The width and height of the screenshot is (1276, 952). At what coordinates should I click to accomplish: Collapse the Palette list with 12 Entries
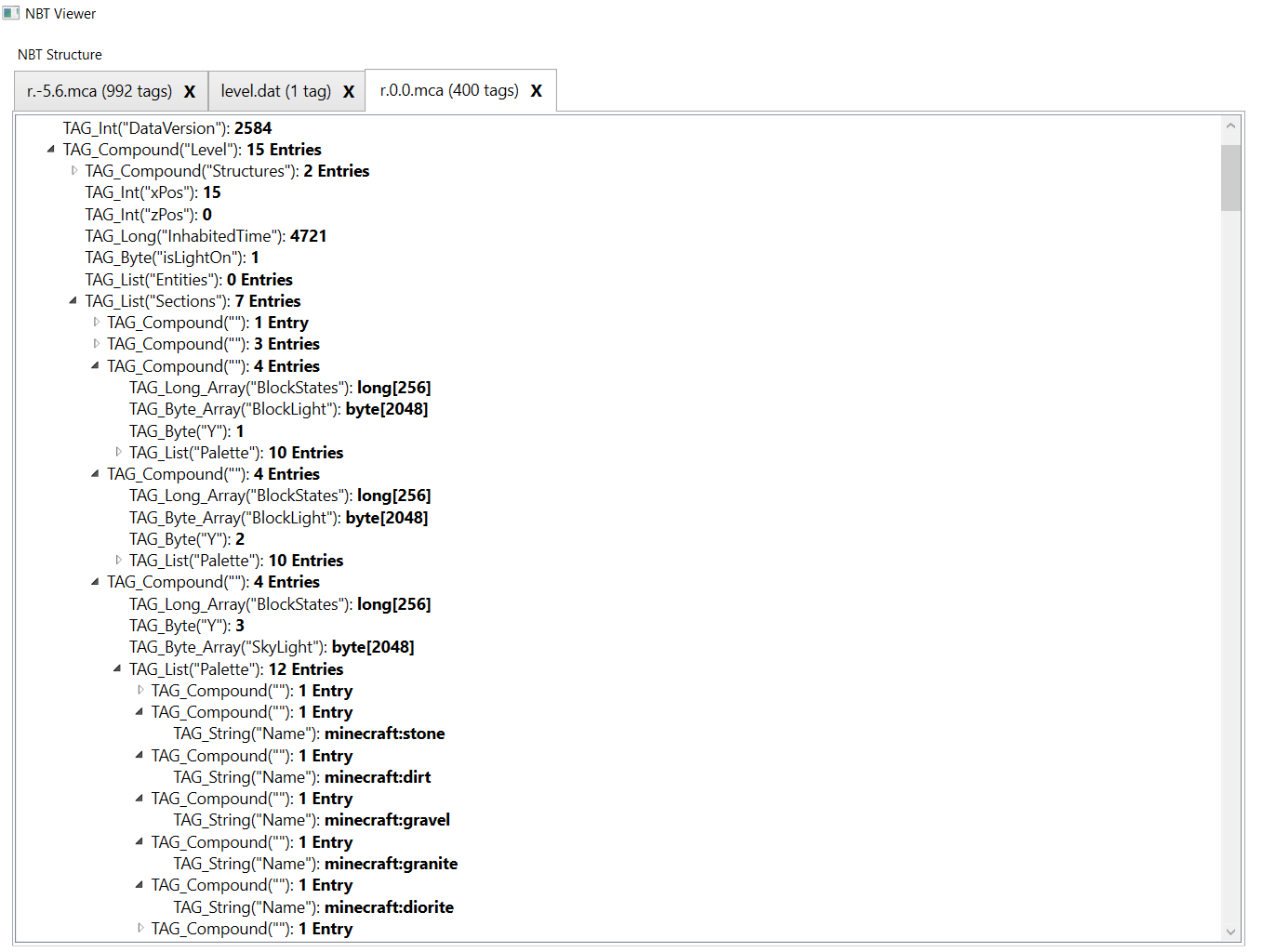117,669
